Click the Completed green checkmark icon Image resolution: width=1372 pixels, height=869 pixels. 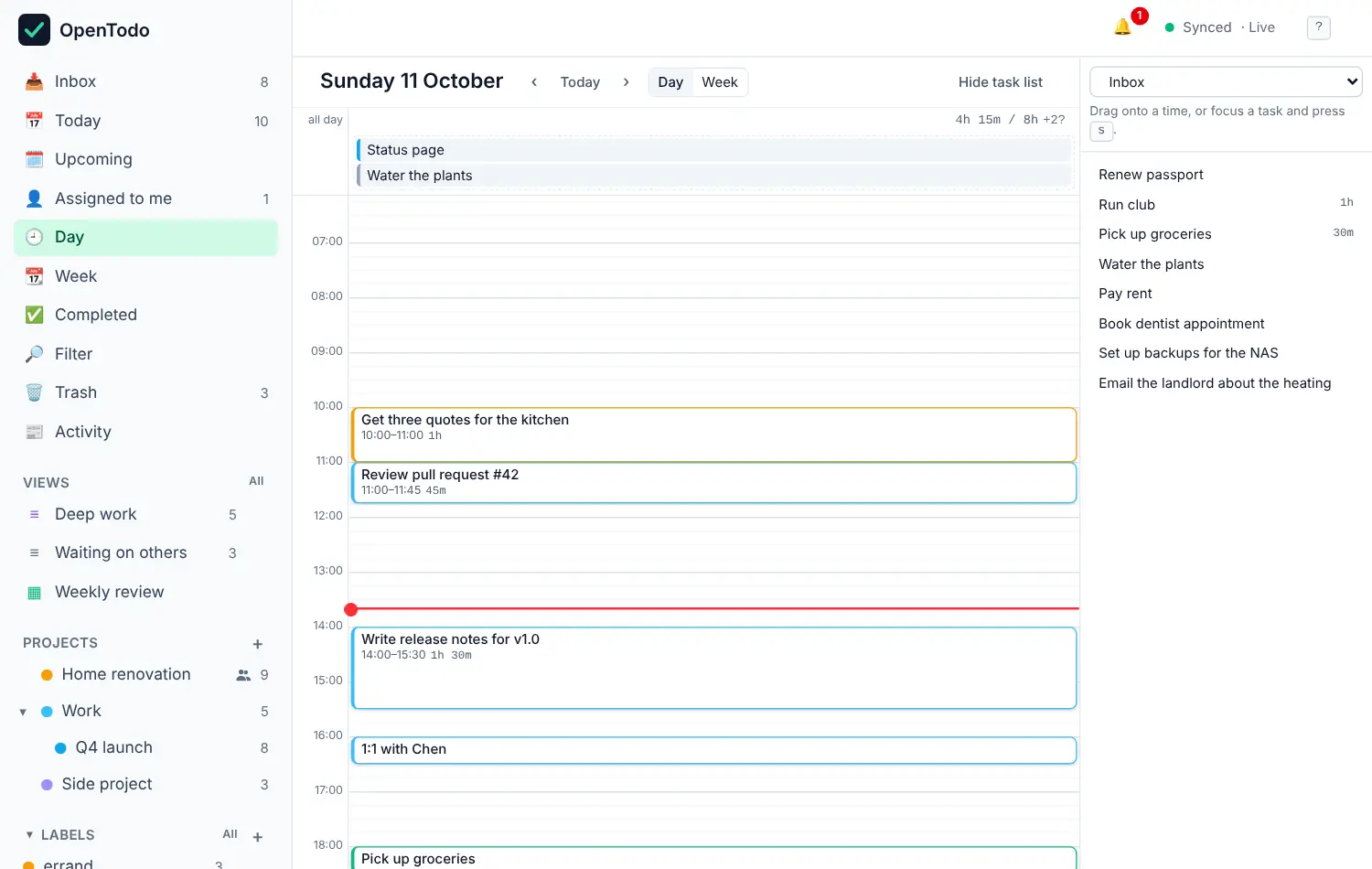(34, 315)
